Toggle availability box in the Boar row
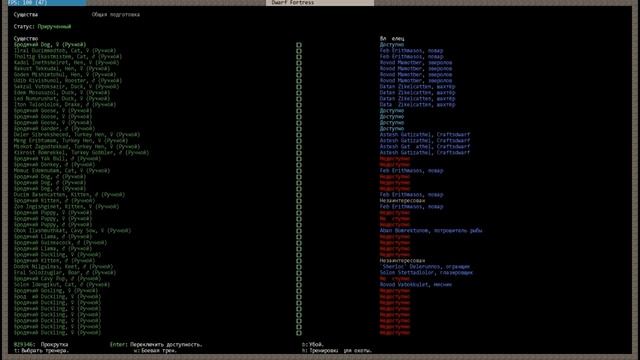 (x=299, y=273)
